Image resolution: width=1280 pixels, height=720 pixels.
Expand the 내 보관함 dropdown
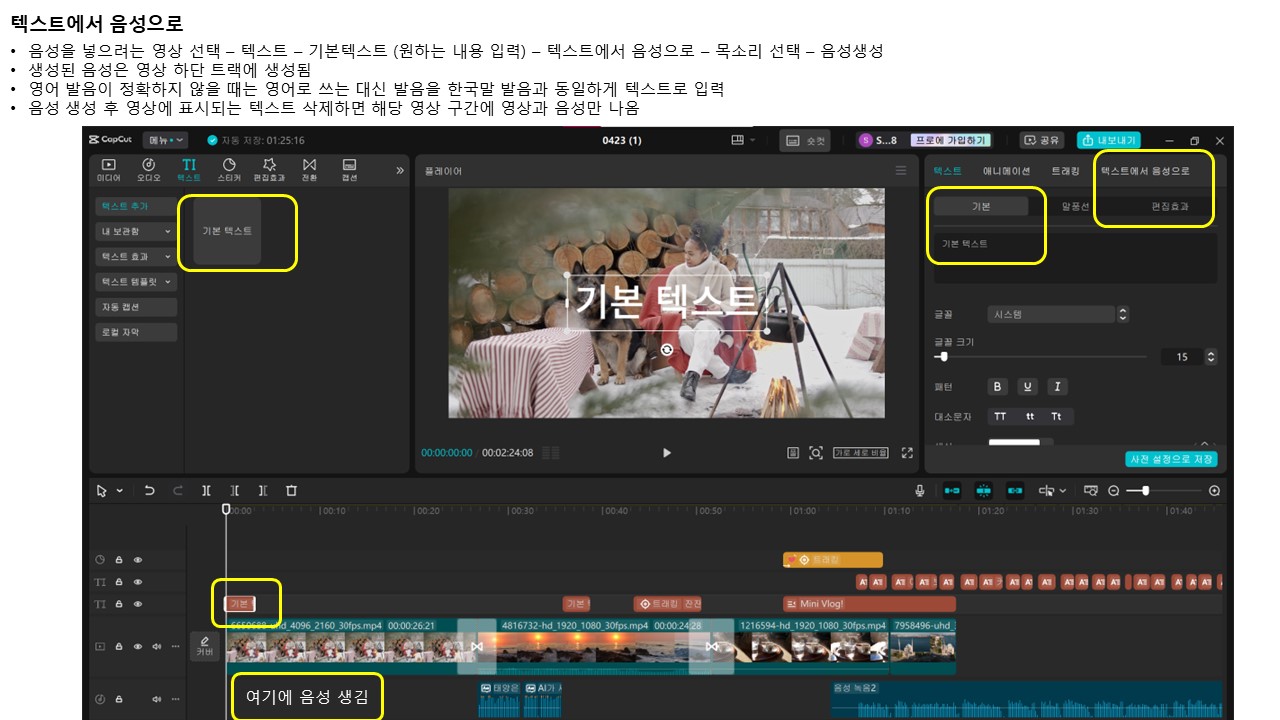pyautogui.click(x=136, y=232)
